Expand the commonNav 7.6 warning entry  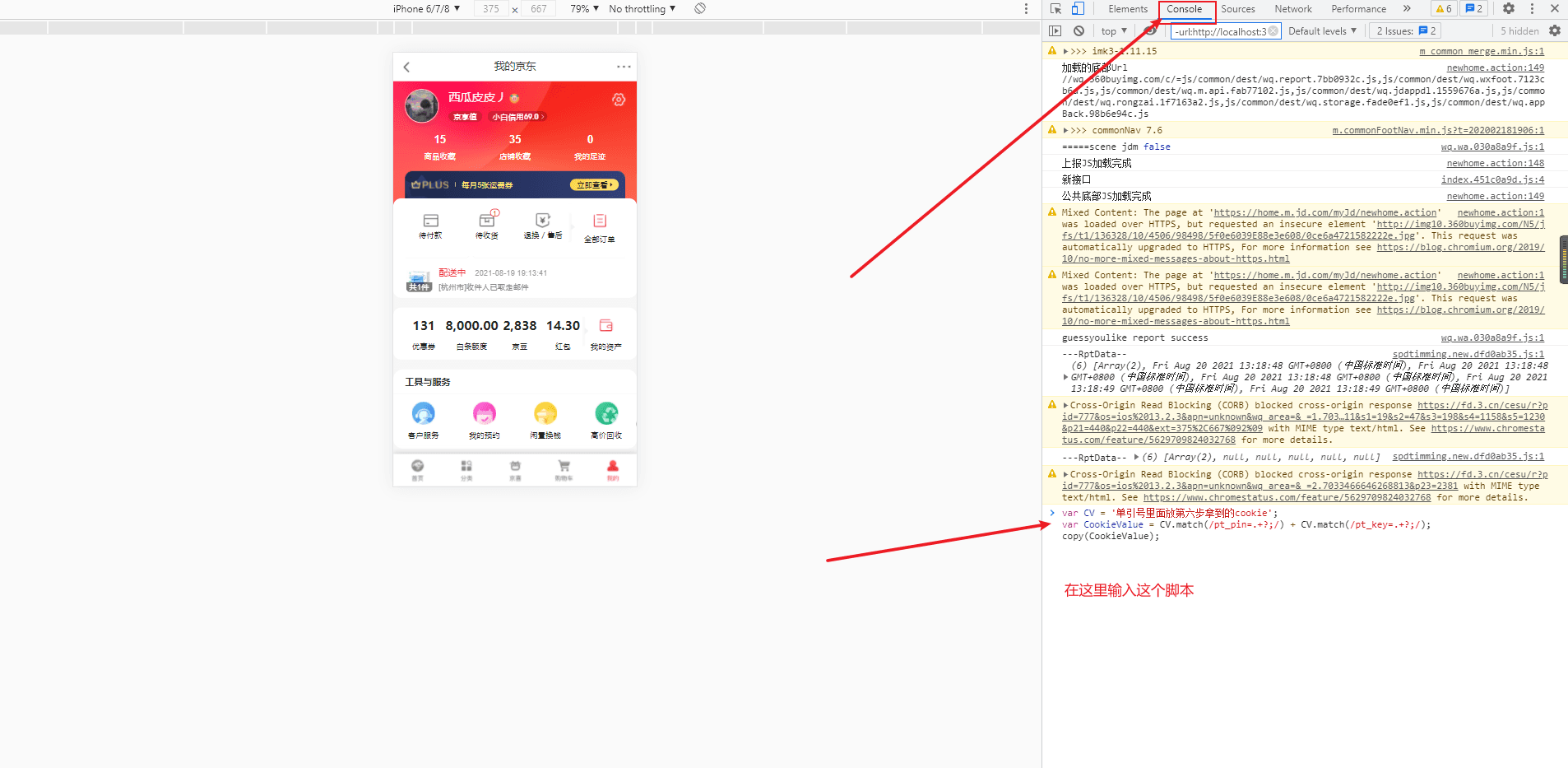tap(1065, 131)
